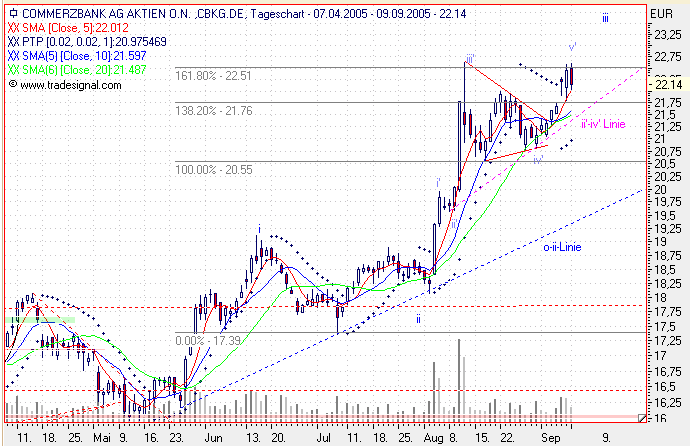Image resolution: width=690 pixels, height=446 pixels.
Task: Click the '0.00% - 17.39' Fibonacci label
Action: pos(208,340)
